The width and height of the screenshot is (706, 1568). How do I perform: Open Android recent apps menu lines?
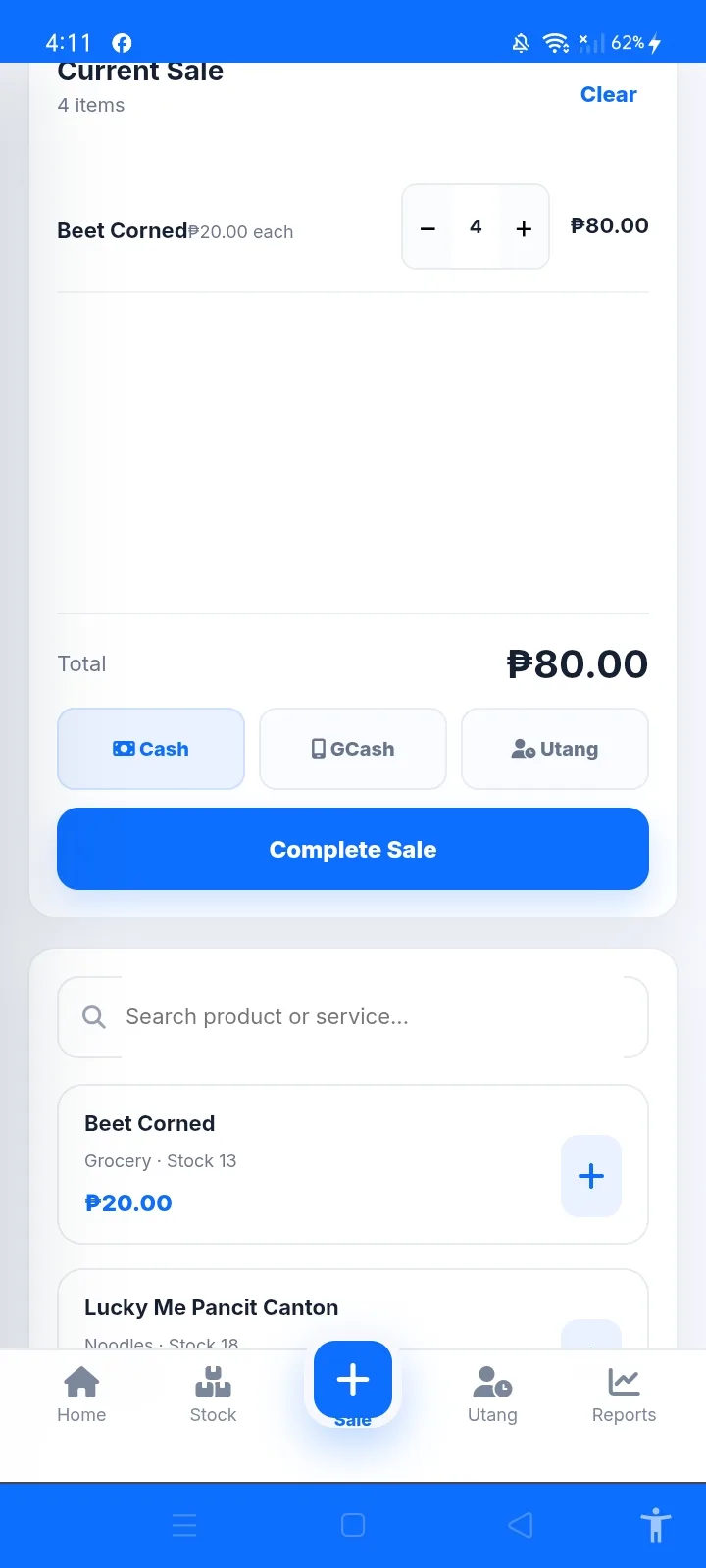[184, 1525]
